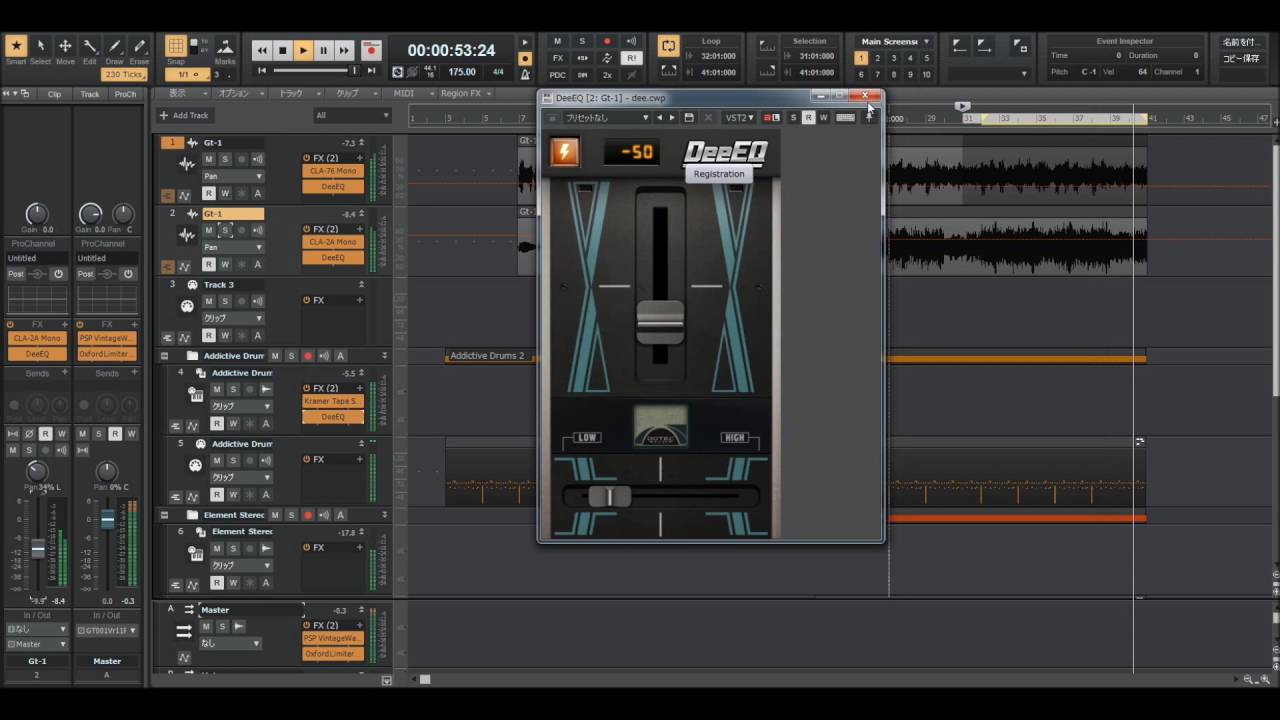Select screenset number 10
The image size is (1280, 720).
926,75
